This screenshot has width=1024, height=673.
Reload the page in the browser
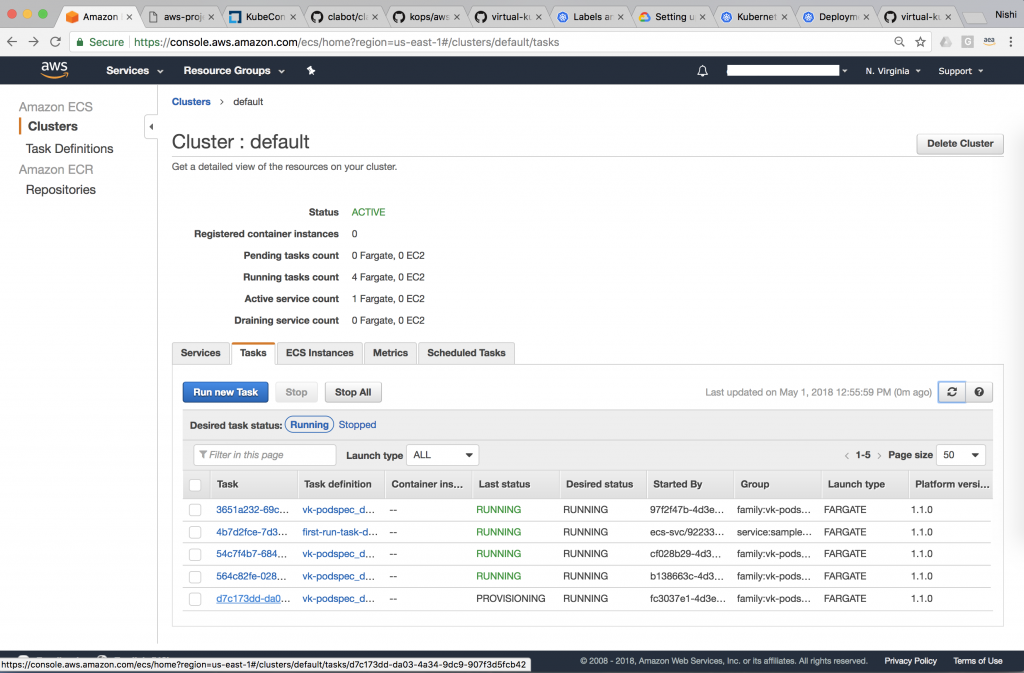[x=56, y=42]
